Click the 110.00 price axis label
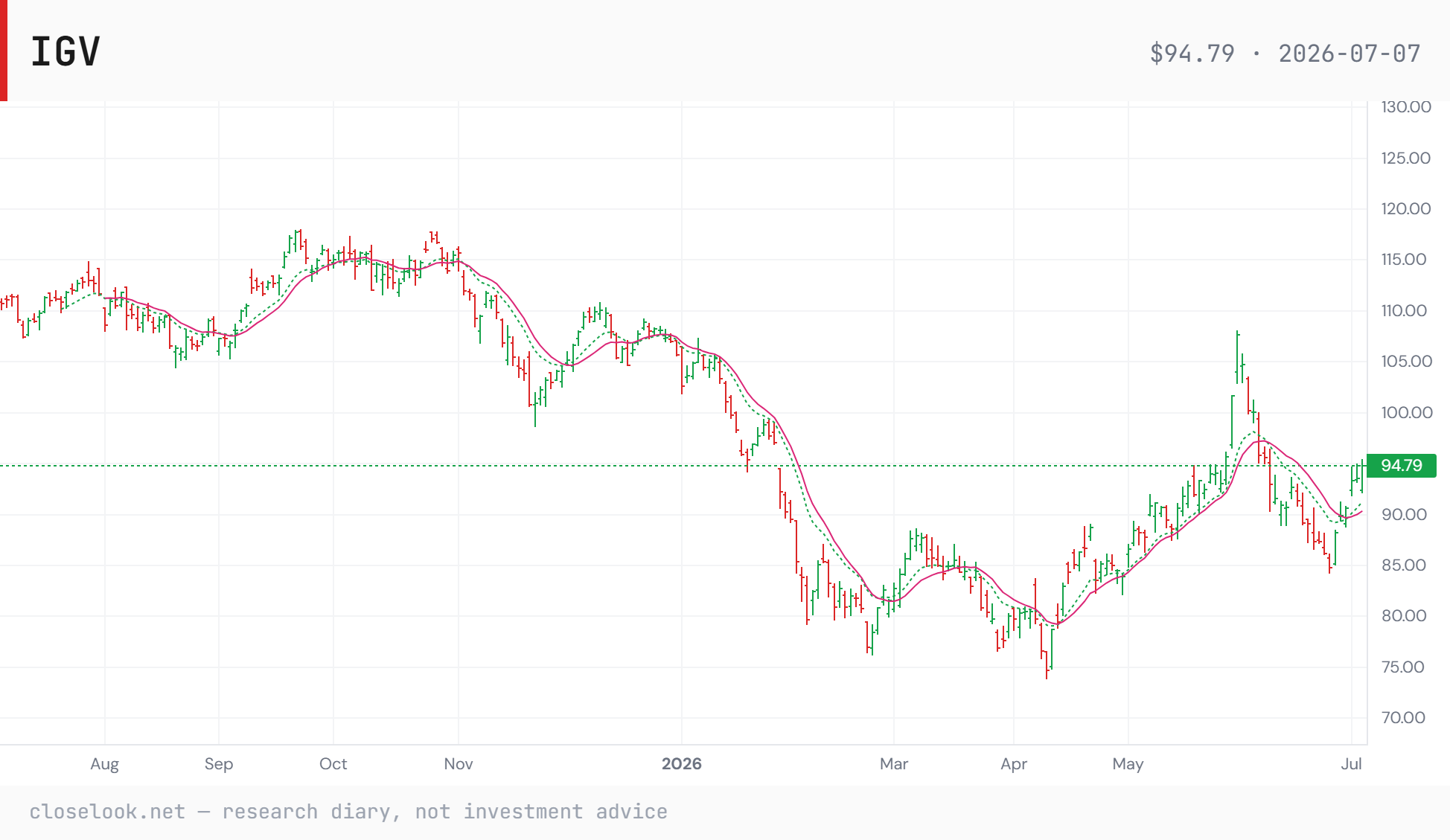Screen dimensions: 1450x840 point(1404,311)
